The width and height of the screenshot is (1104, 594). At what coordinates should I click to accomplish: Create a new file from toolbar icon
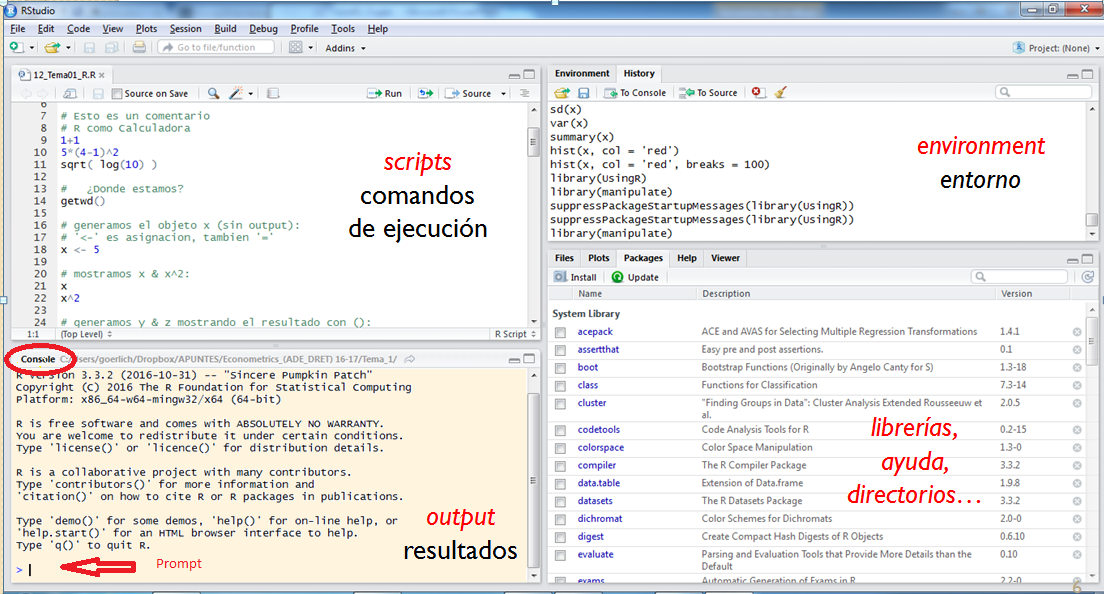pos(16,47)
